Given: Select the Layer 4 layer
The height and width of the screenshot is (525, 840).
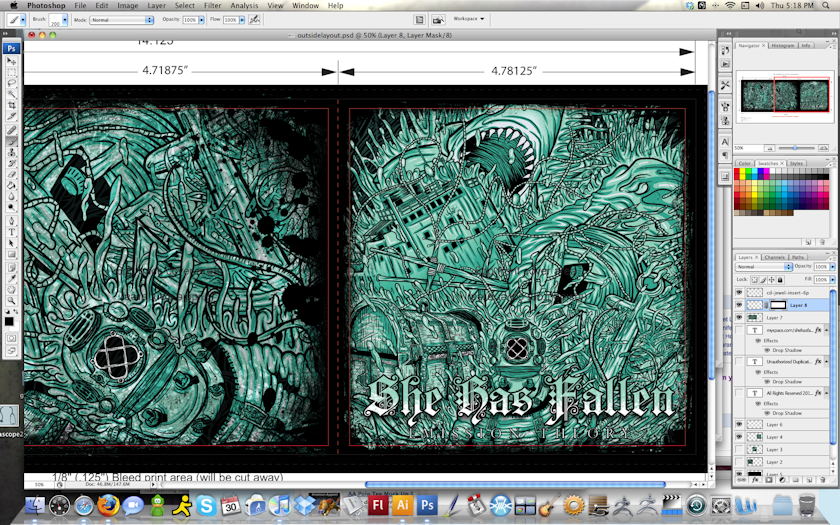Looking at the screenshot, I should click(790, 437).
